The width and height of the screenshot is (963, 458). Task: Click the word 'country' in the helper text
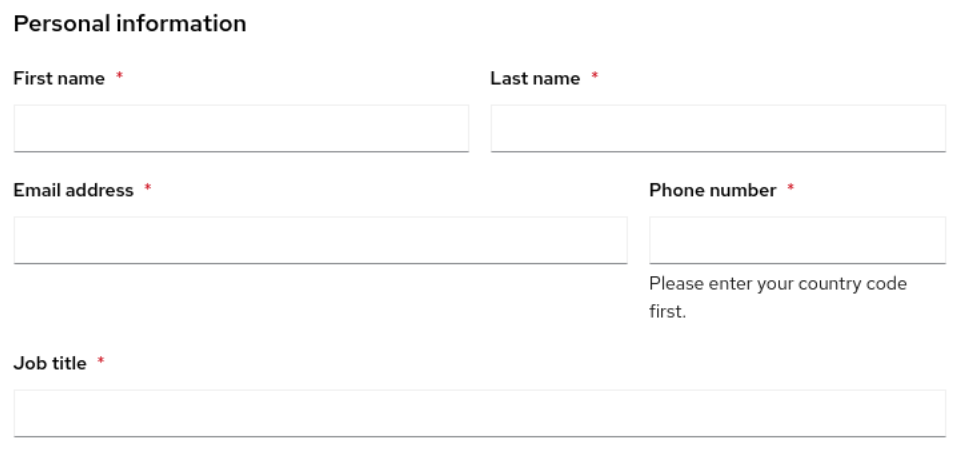(831, 284)
